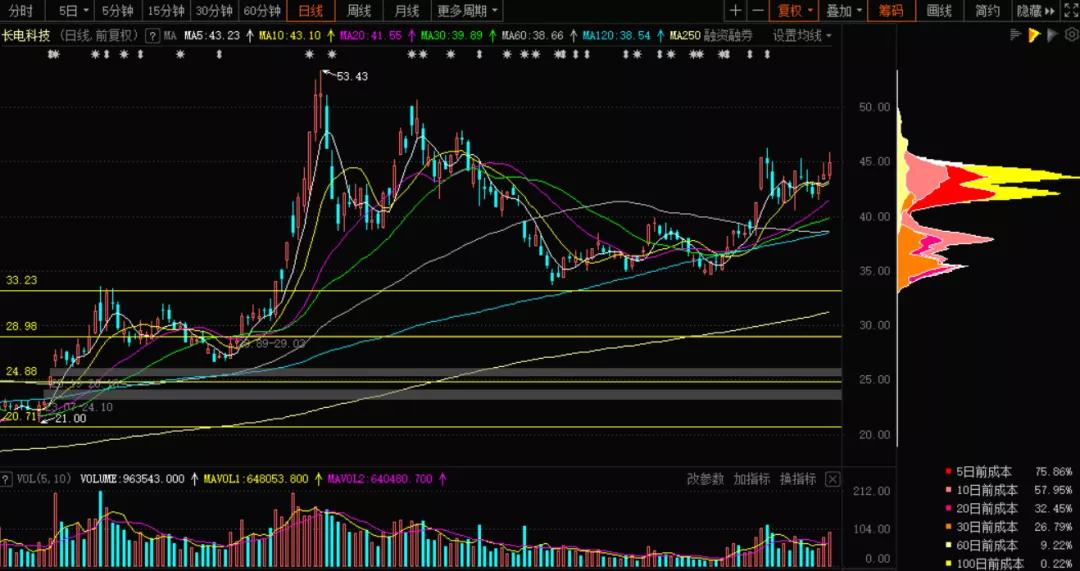
Task: Open the 复权 adjustment dropdown
Action: (x=795, y=10)
